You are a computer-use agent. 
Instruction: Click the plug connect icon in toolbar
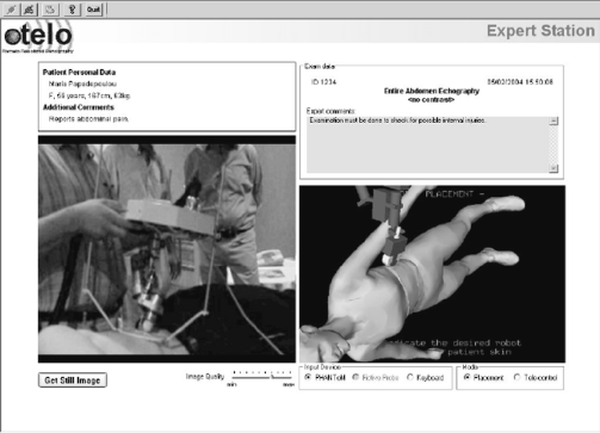pos(9,7)
